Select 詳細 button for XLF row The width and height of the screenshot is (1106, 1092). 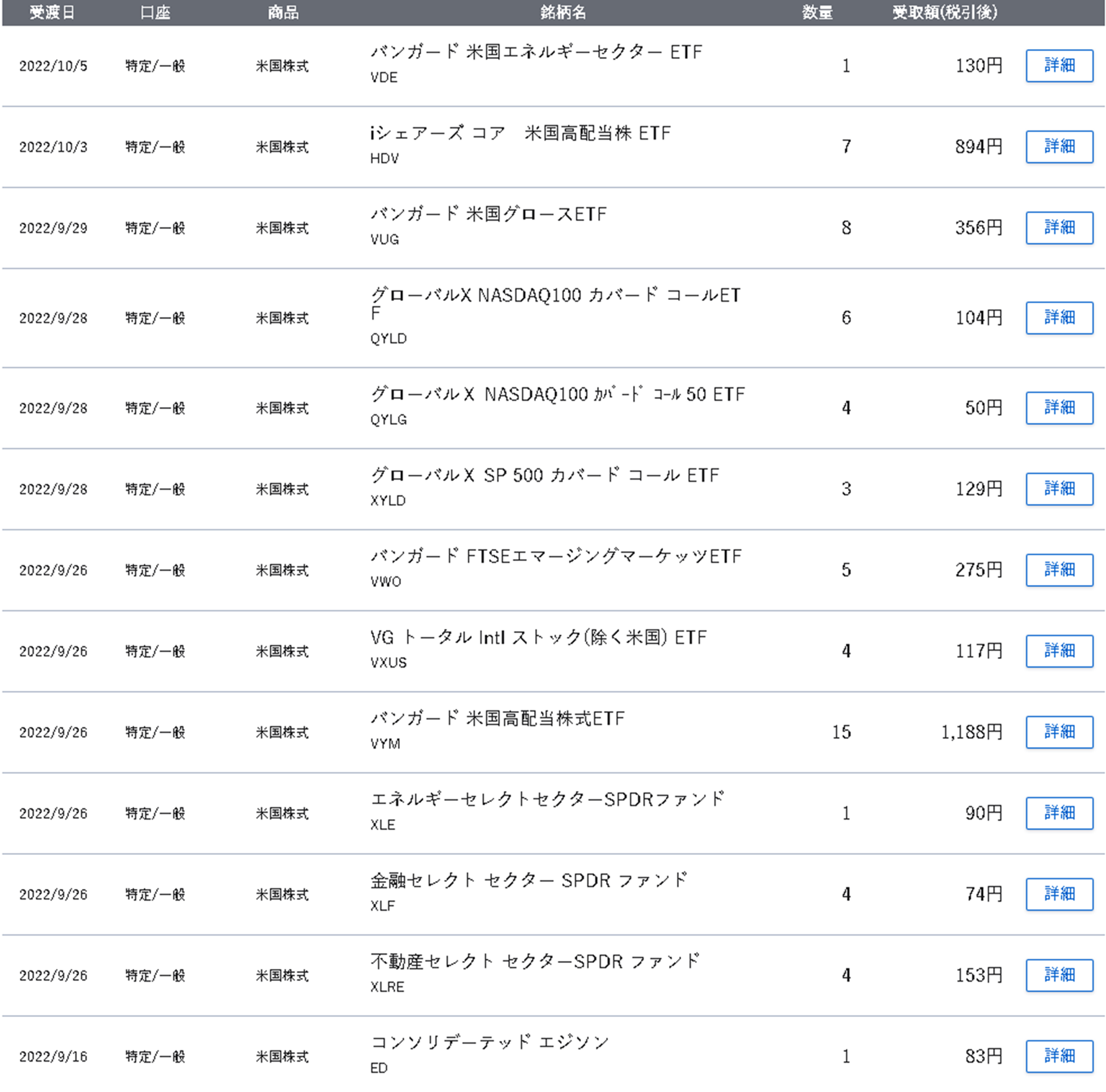1059,894
